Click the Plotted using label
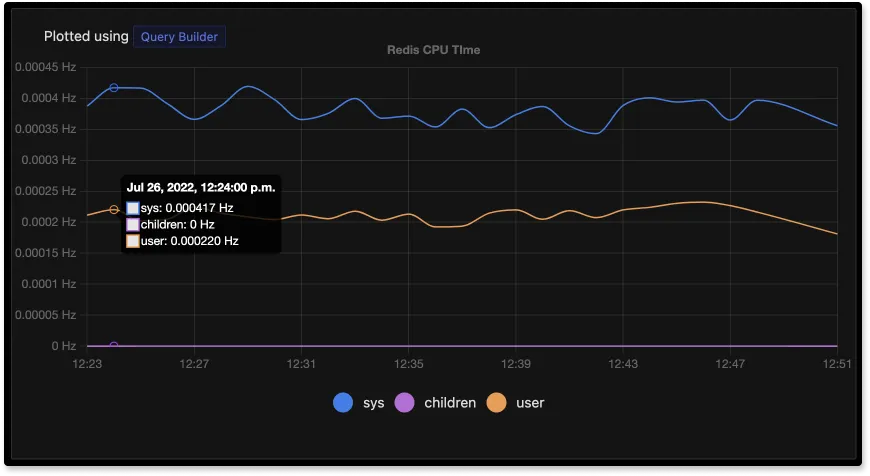 click(86, 37)
